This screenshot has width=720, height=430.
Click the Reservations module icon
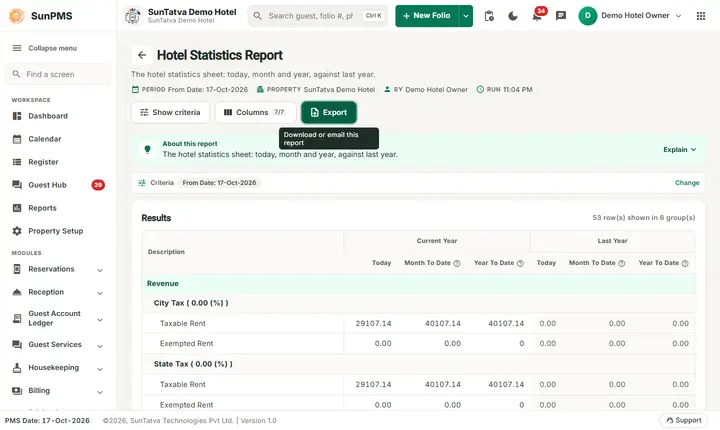(17, 269)
